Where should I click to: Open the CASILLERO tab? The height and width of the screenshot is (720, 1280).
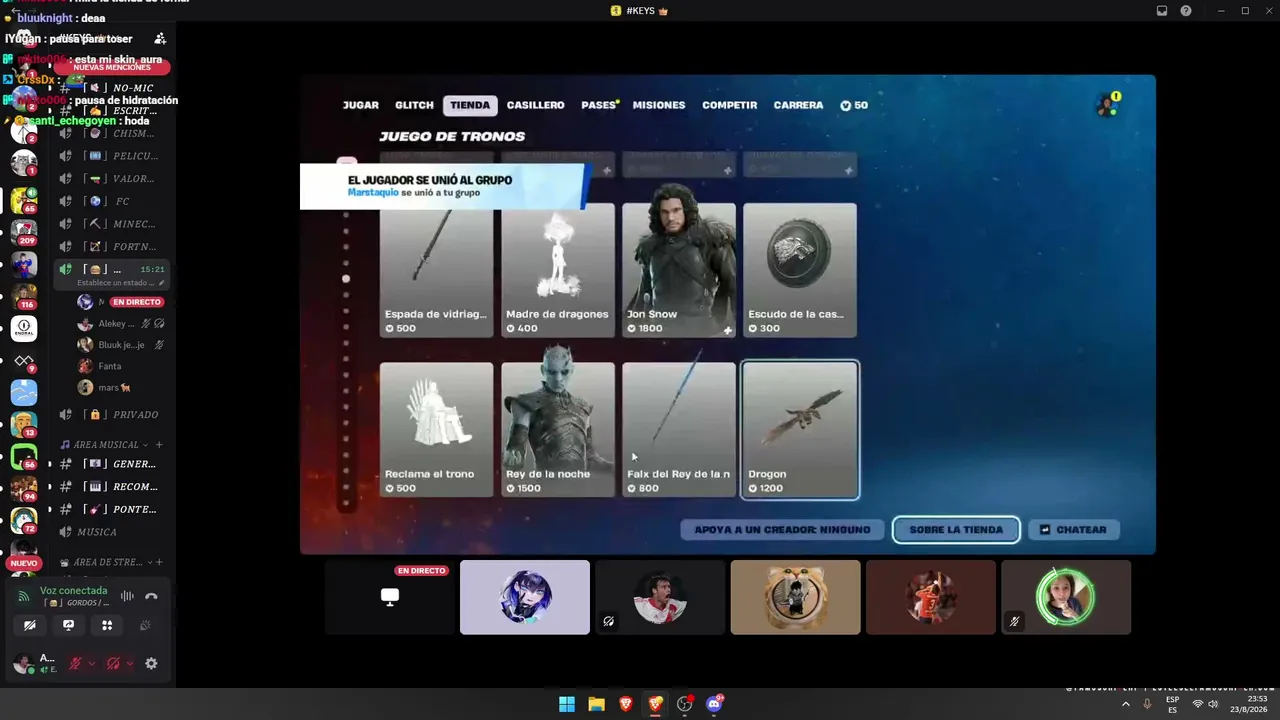click(535, 105)
